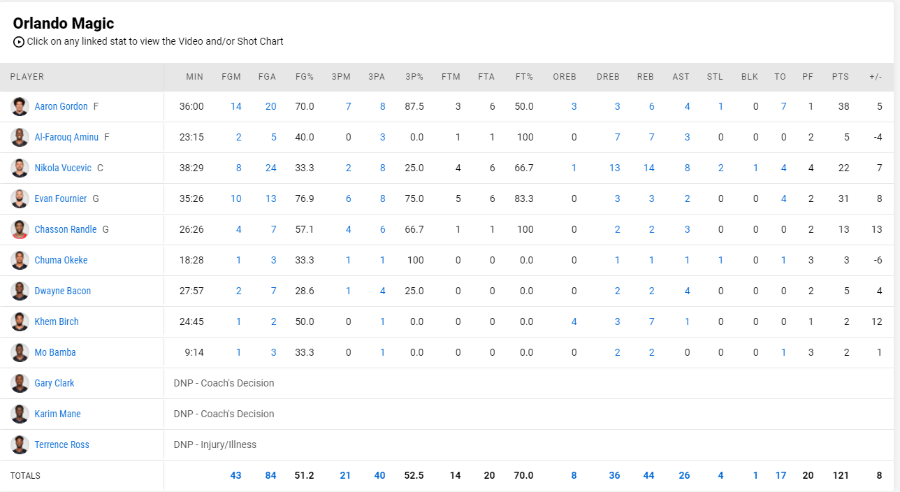The image size is (900, 492).
Task: View Dwayne Bacon's 4 assists
Action: tap(687, 290)
